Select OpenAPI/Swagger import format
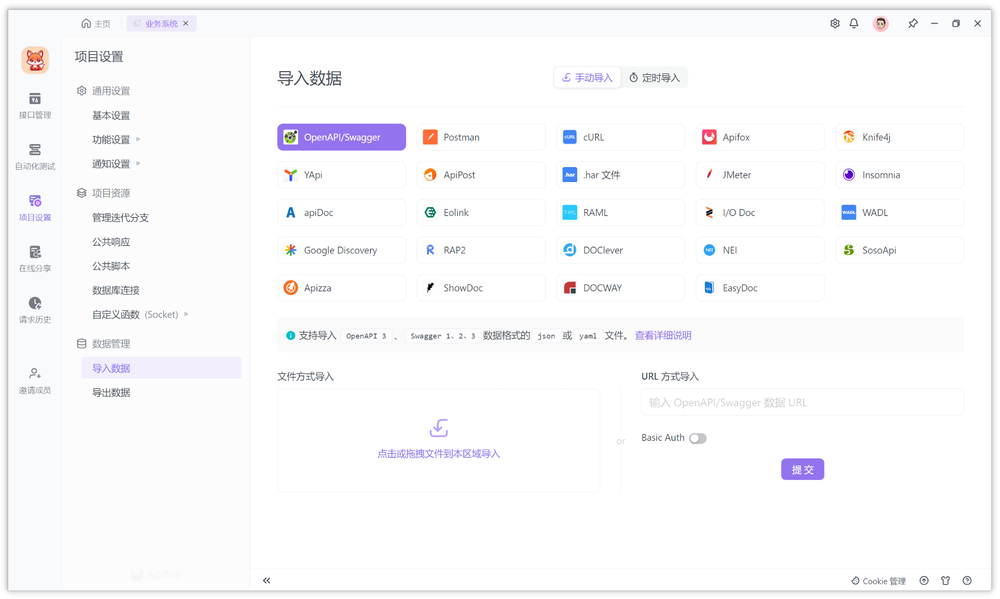Image resolution: width=1000 pixels, height=599 pixels. point(341,137)
